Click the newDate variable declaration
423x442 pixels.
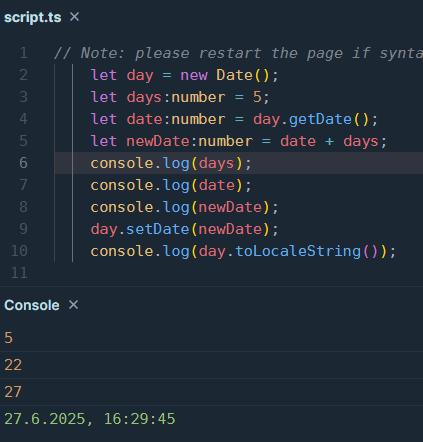click(x=158, y=141)
